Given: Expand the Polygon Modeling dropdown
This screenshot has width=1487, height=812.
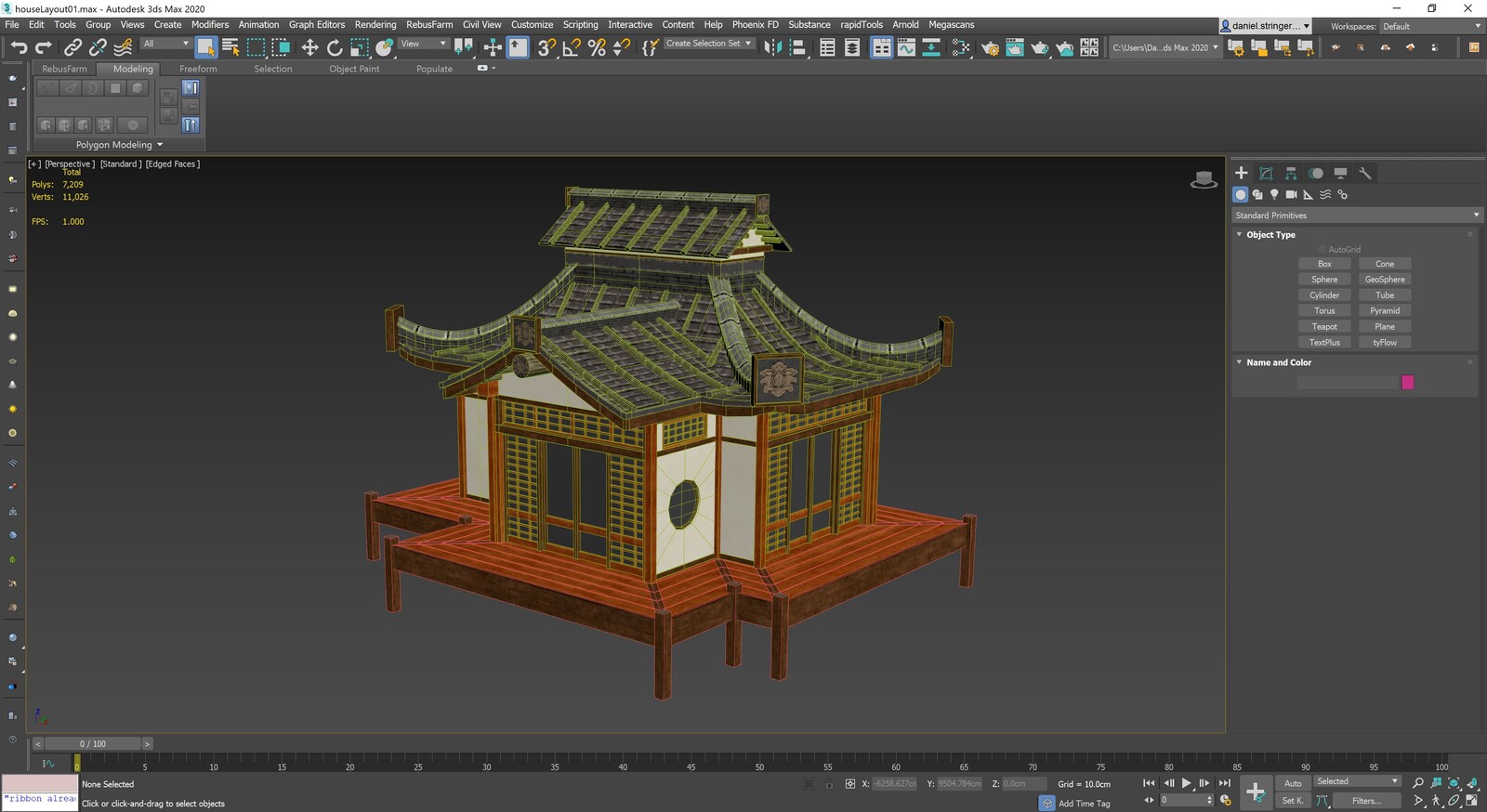Looking at the screenshot, I should 119,145.
